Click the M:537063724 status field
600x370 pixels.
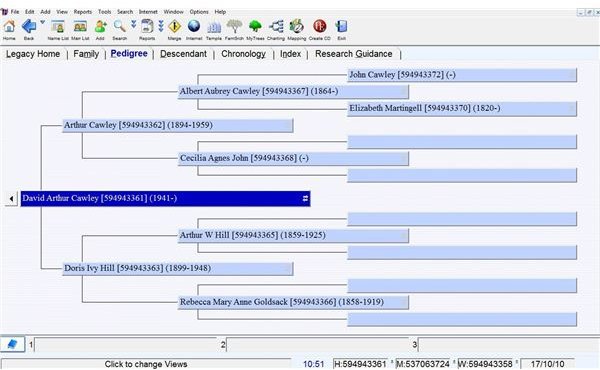(422, 364)
